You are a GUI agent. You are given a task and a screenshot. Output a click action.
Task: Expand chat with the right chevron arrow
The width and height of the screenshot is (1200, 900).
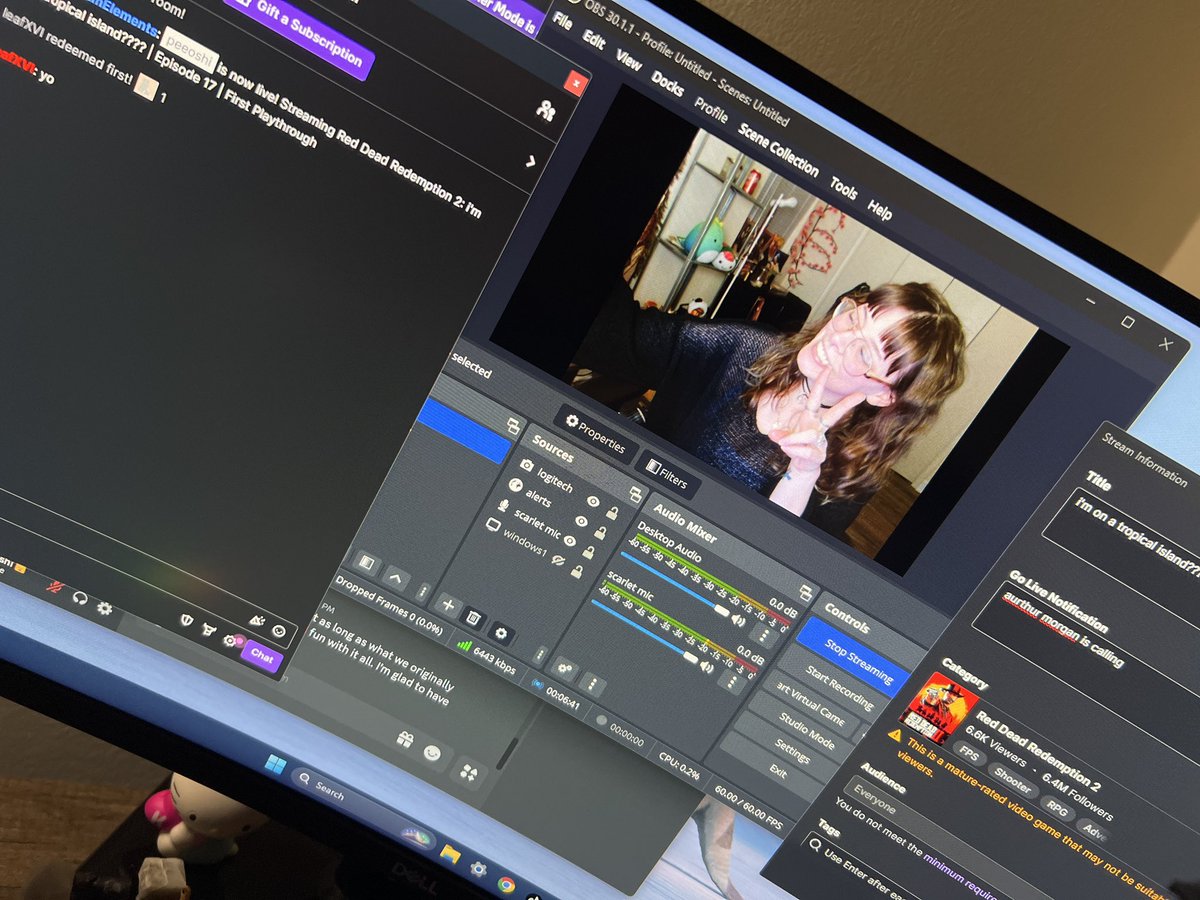coord(530,161)
